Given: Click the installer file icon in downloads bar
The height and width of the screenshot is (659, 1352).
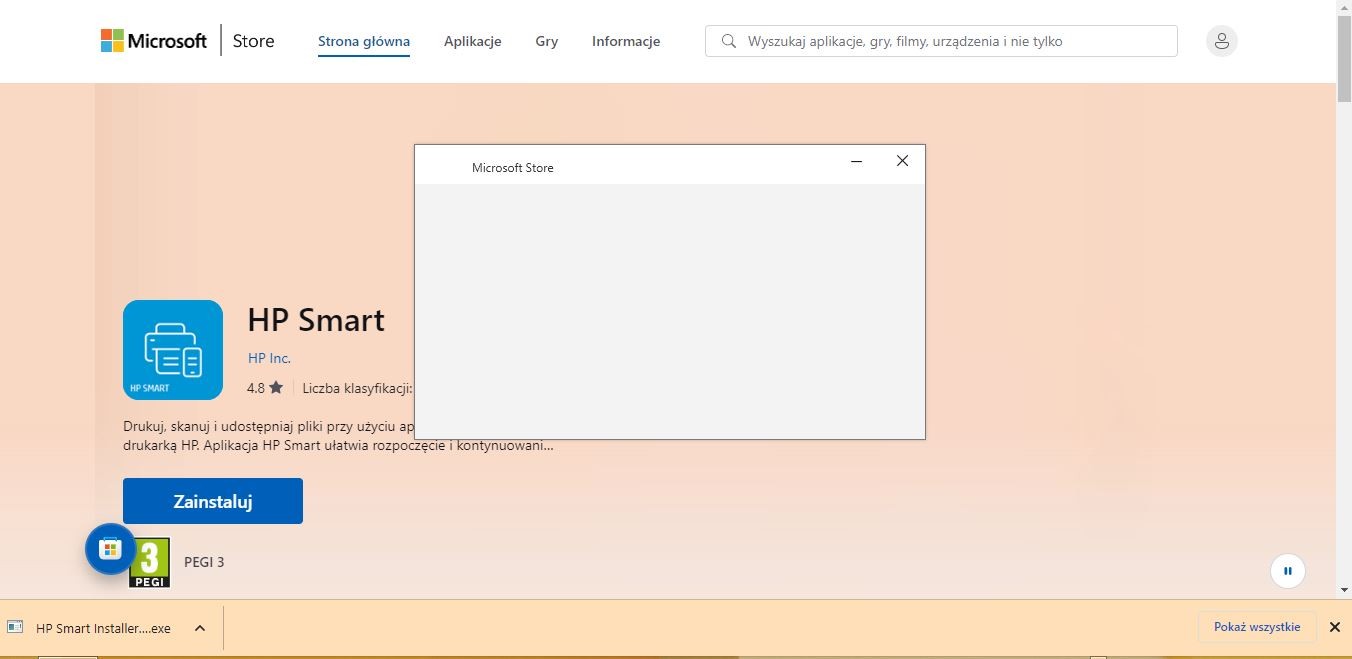Looking at the screenshot, I should click(15, 628).
